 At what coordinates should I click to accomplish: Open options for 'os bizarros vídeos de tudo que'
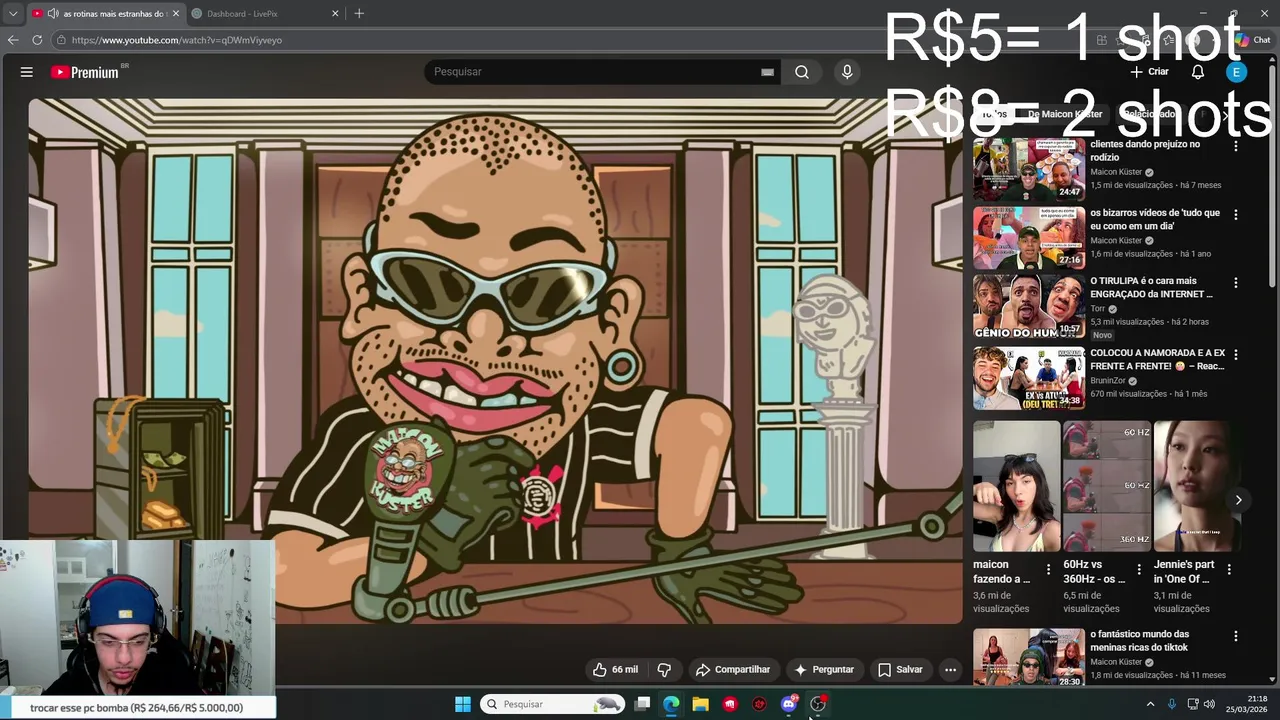(1236, 215)
